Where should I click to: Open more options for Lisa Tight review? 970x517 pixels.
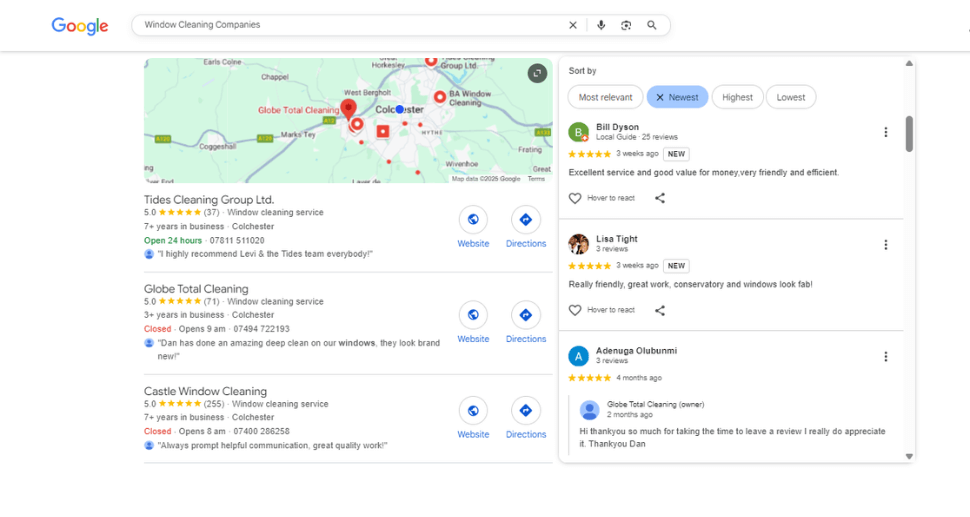point(886,245)
